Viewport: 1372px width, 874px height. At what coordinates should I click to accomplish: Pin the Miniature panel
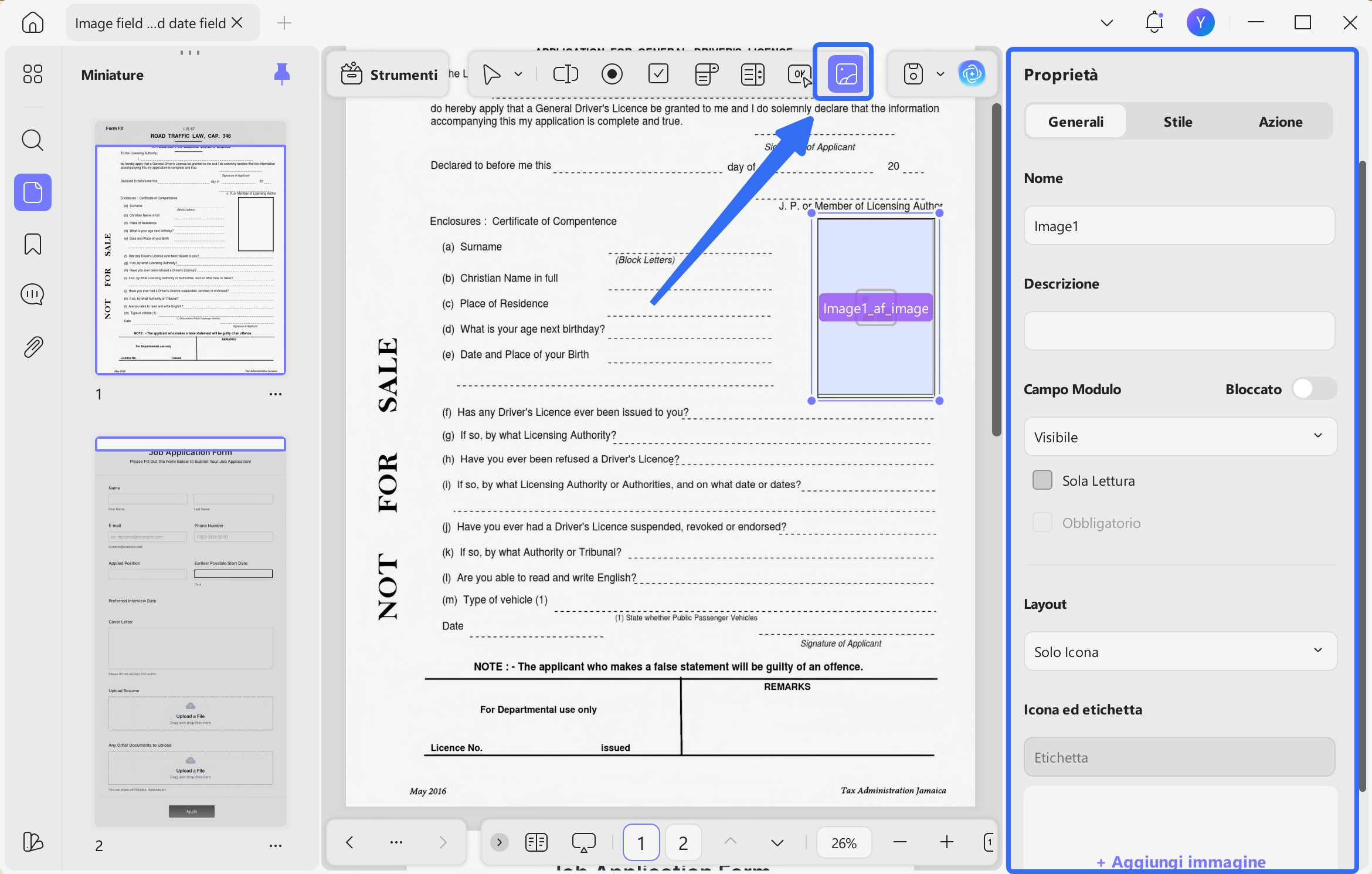(282, 74)
